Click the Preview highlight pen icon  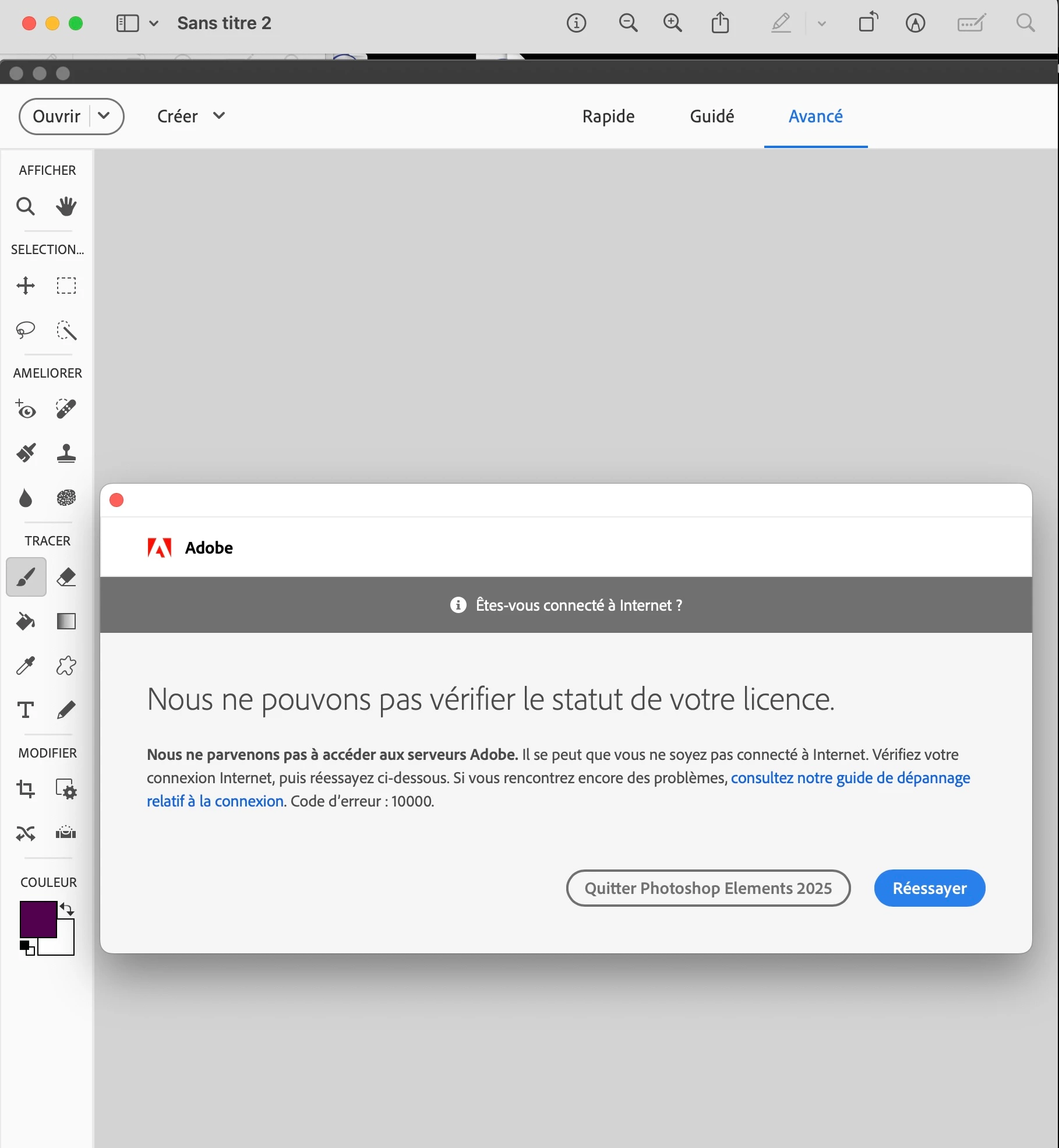tap(781, 23)
